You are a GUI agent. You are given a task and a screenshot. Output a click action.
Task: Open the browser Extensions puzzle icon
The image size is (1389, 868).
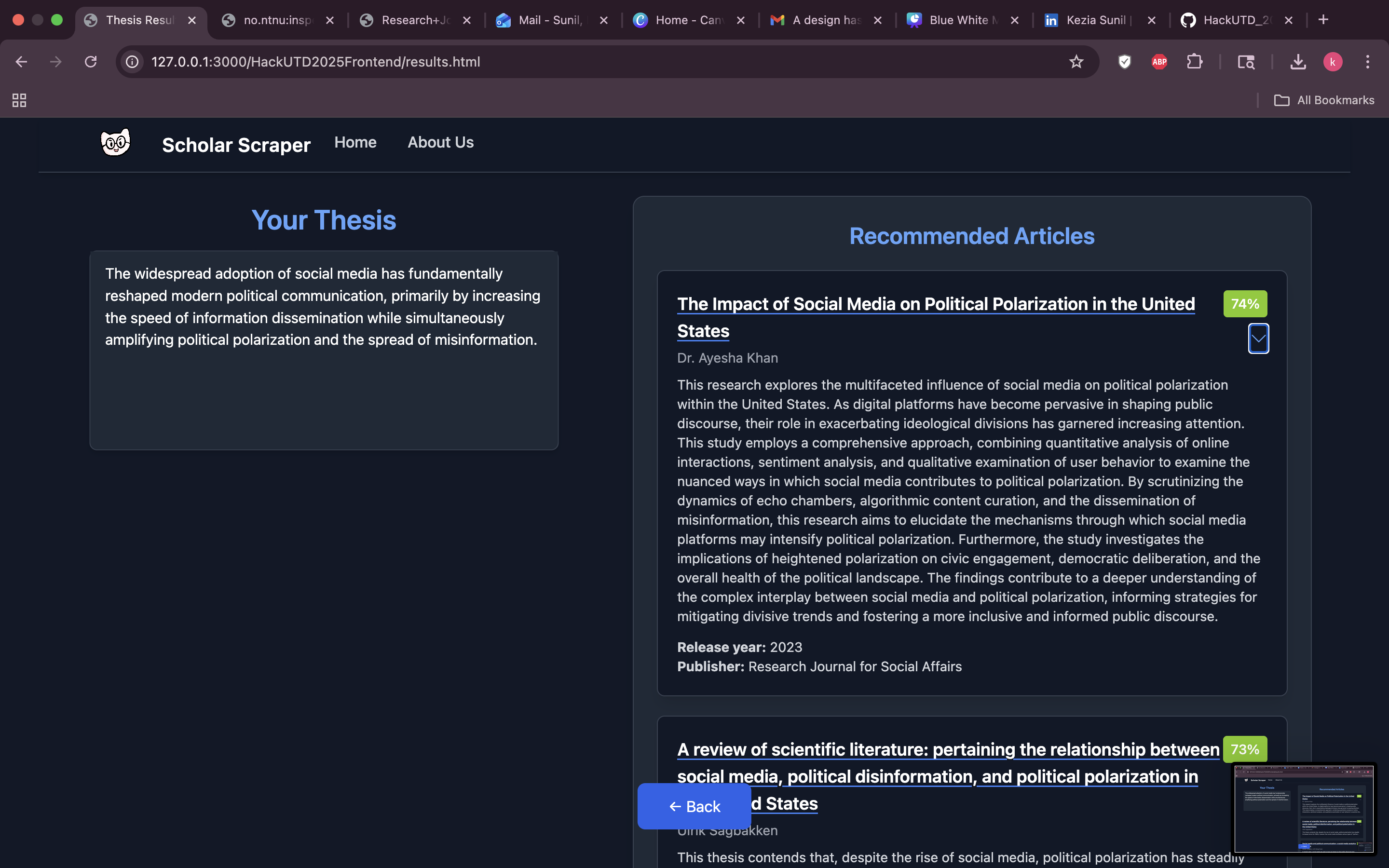coord(1195,61)
